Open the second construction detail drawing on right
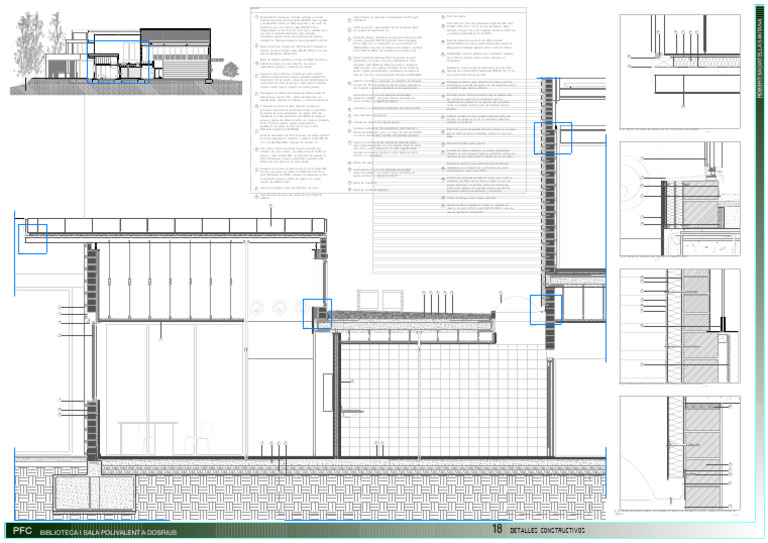This screenshot has width=768, height=543. [x=684, y=200]
